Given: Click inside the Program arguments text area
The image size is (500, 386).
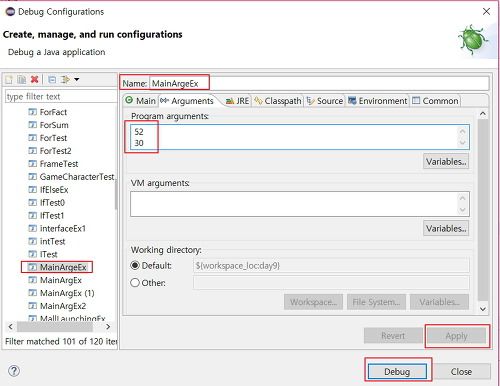Looking at the screenshot, I should click(300, 137).
